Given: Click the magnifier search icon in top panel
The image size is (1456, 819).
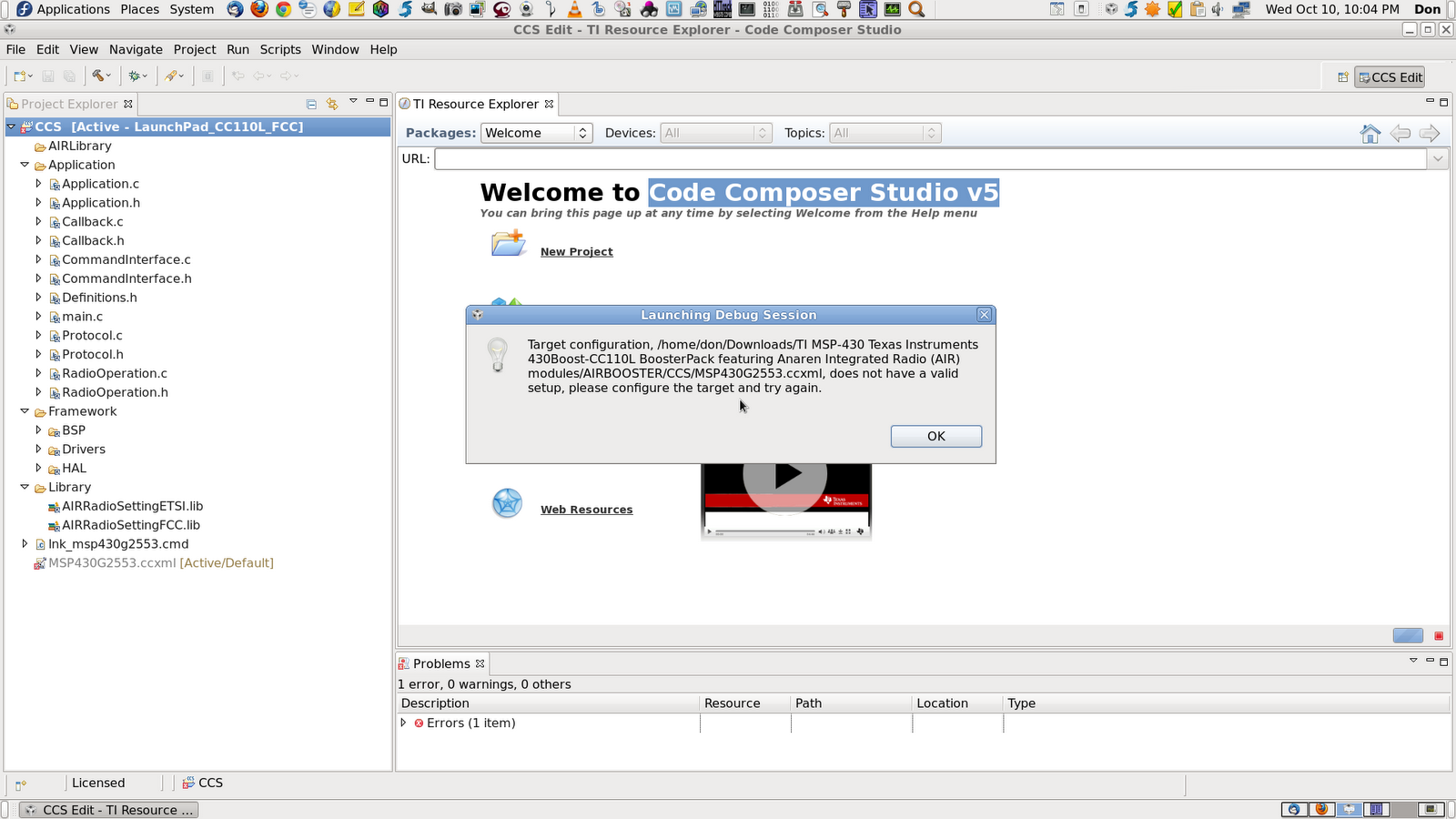Looking at the screenshot, I should coord(916,9).
